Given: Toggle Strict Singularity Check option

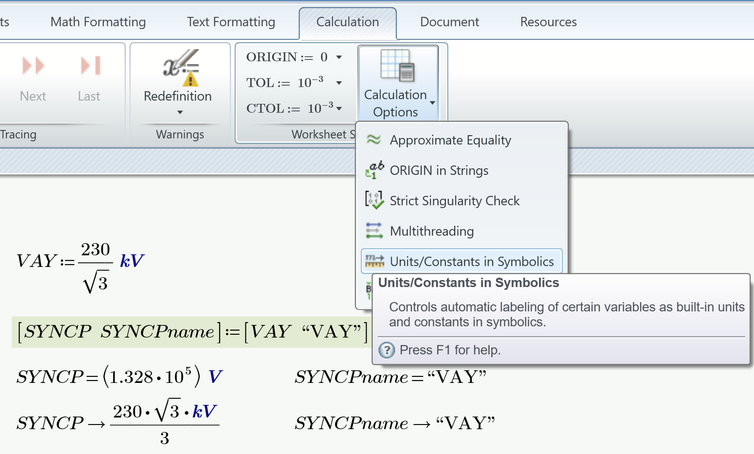Looking at the screenshot, I should 461,201.
